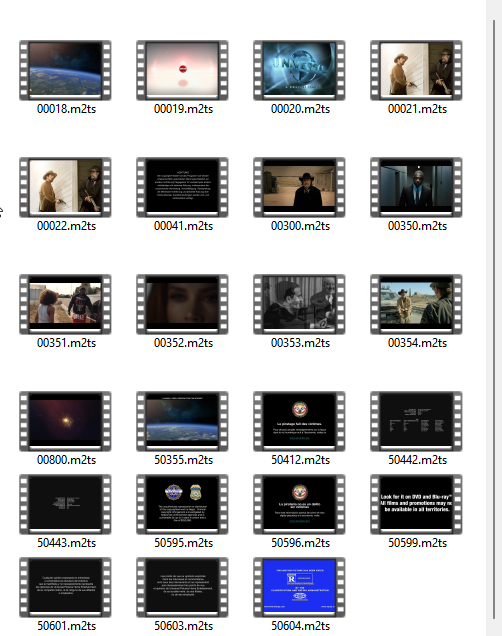Select the 50599.m2ts video thumbnail
This screenshot has width=502, height=636.
point(416,505)
